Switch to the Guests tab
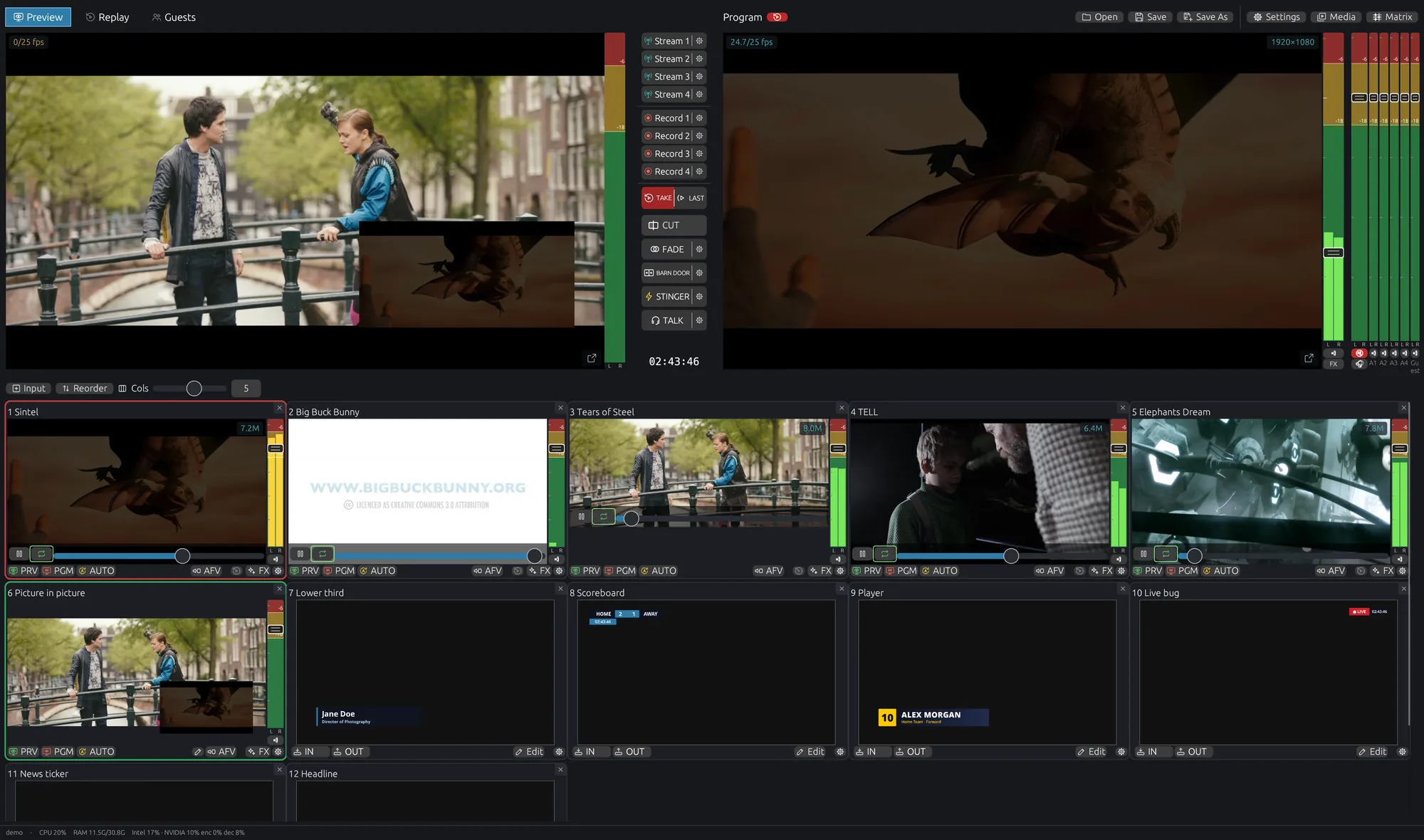Image resolution: width=1424 pixels, height=840 pixels. 174,17
